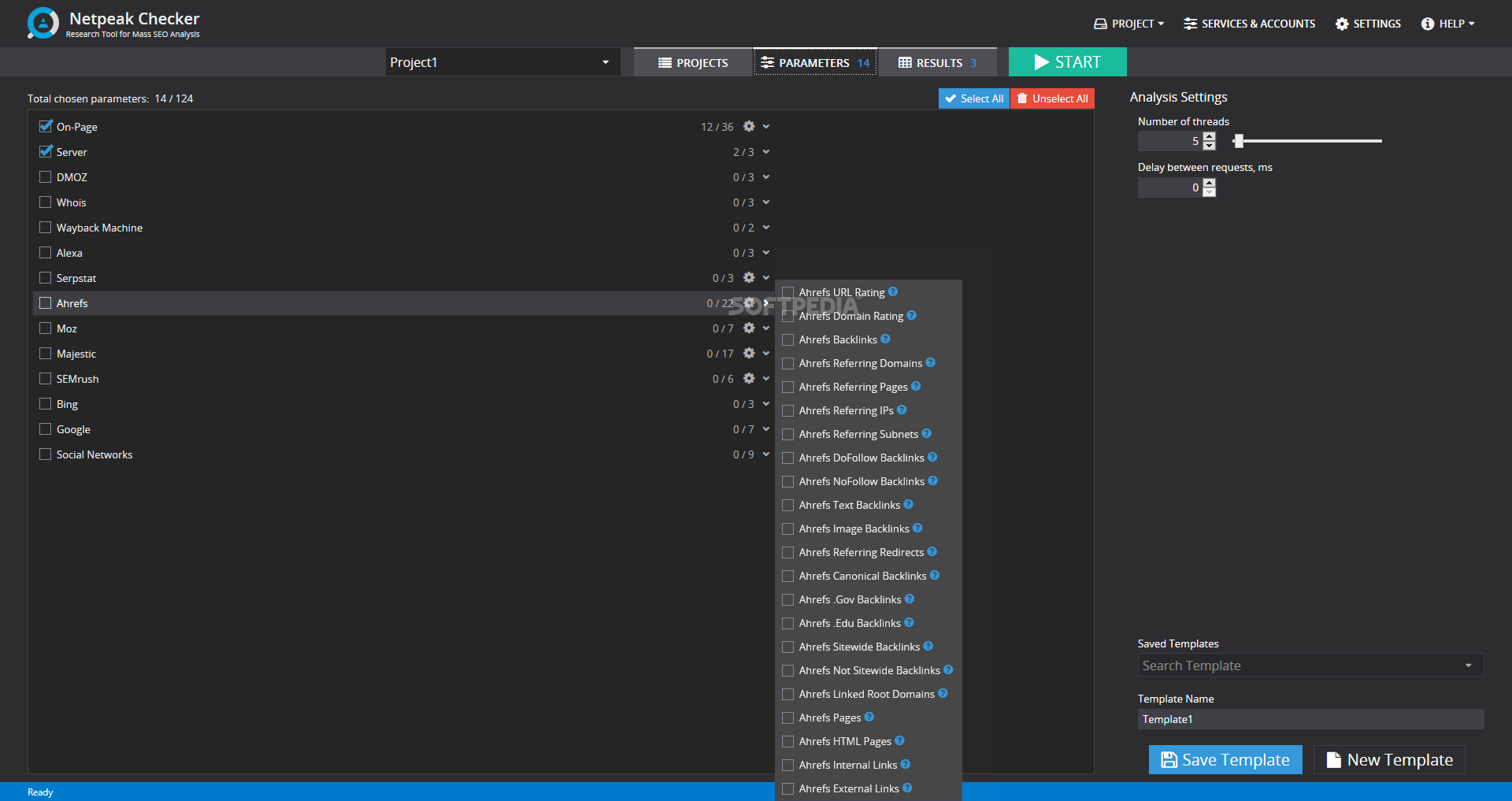
Task: Click the Delay between requests value field
Action: click(1170, 187)
